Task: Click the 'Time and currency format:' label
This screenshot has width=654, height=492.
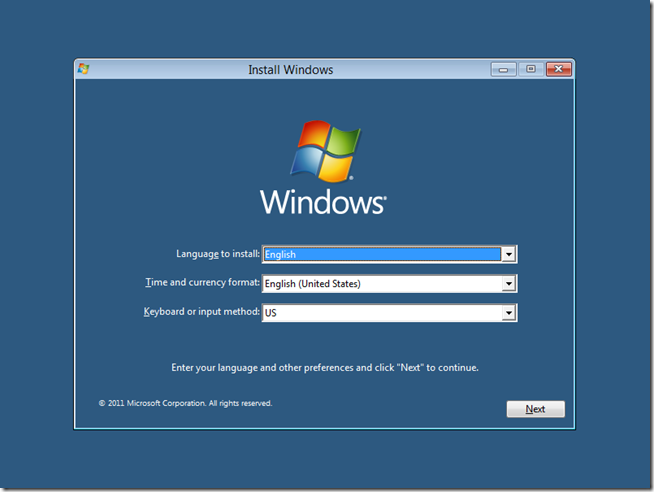Action: pyautogui.click(x=202, y=283)
